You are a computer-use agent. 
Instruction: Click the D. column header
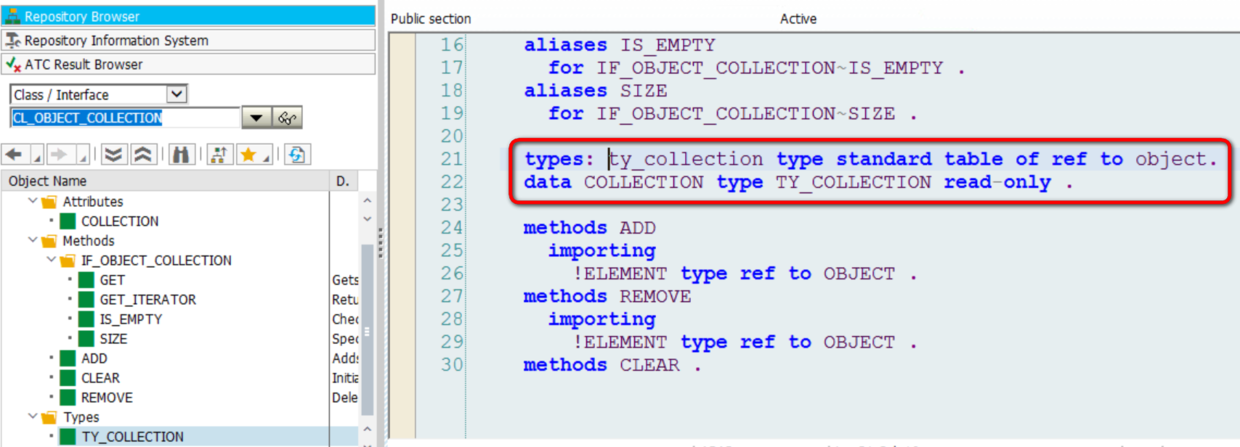pyautogui.click(x=345, y=181)
